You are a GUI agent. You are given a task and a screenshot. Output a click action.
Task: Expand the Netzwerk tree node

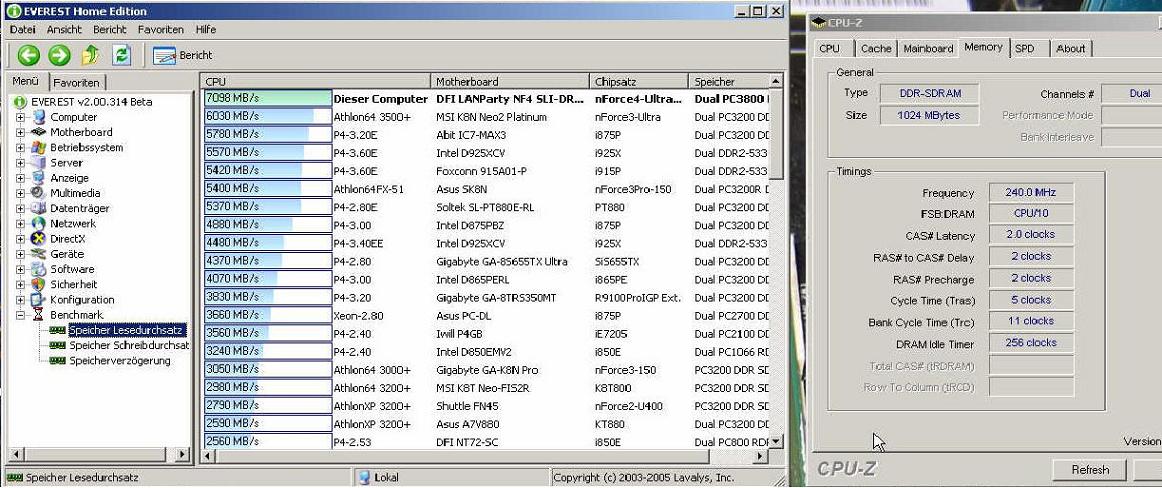20,224
